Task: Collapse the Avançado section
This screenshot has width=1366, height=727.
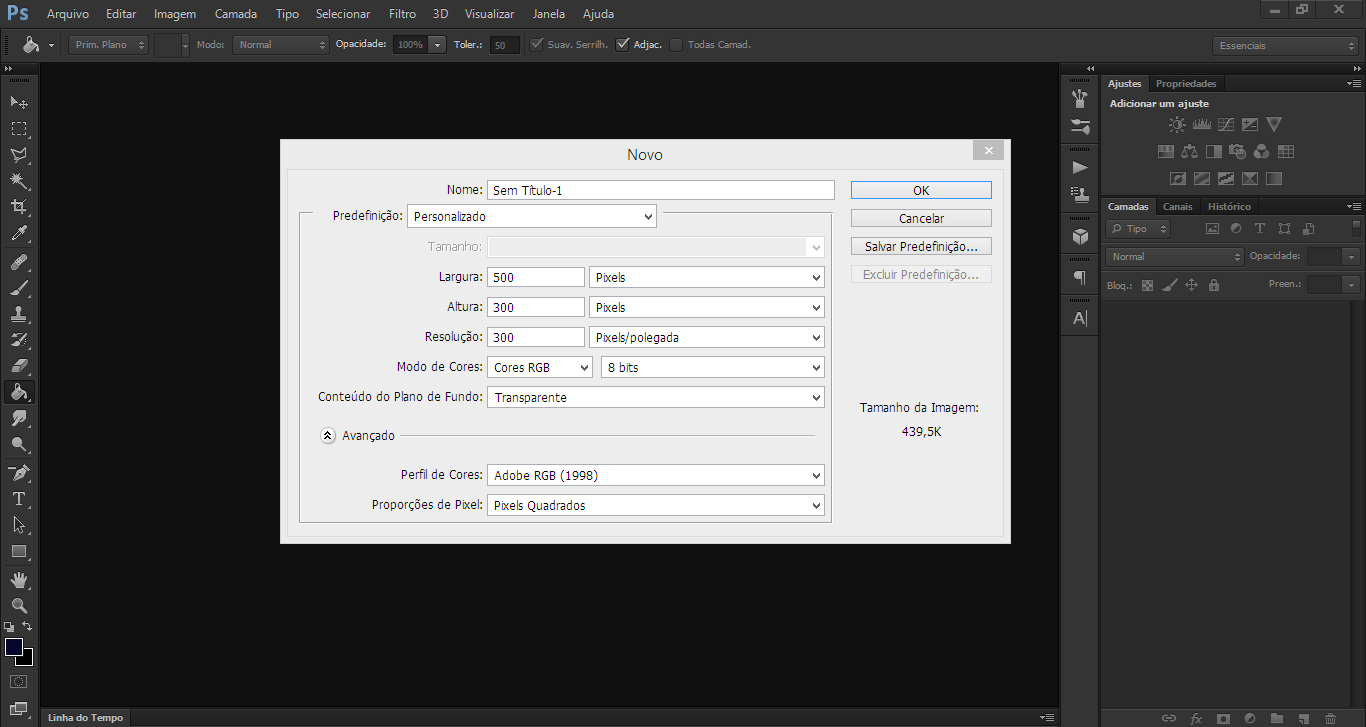Action: pos(328,436)
